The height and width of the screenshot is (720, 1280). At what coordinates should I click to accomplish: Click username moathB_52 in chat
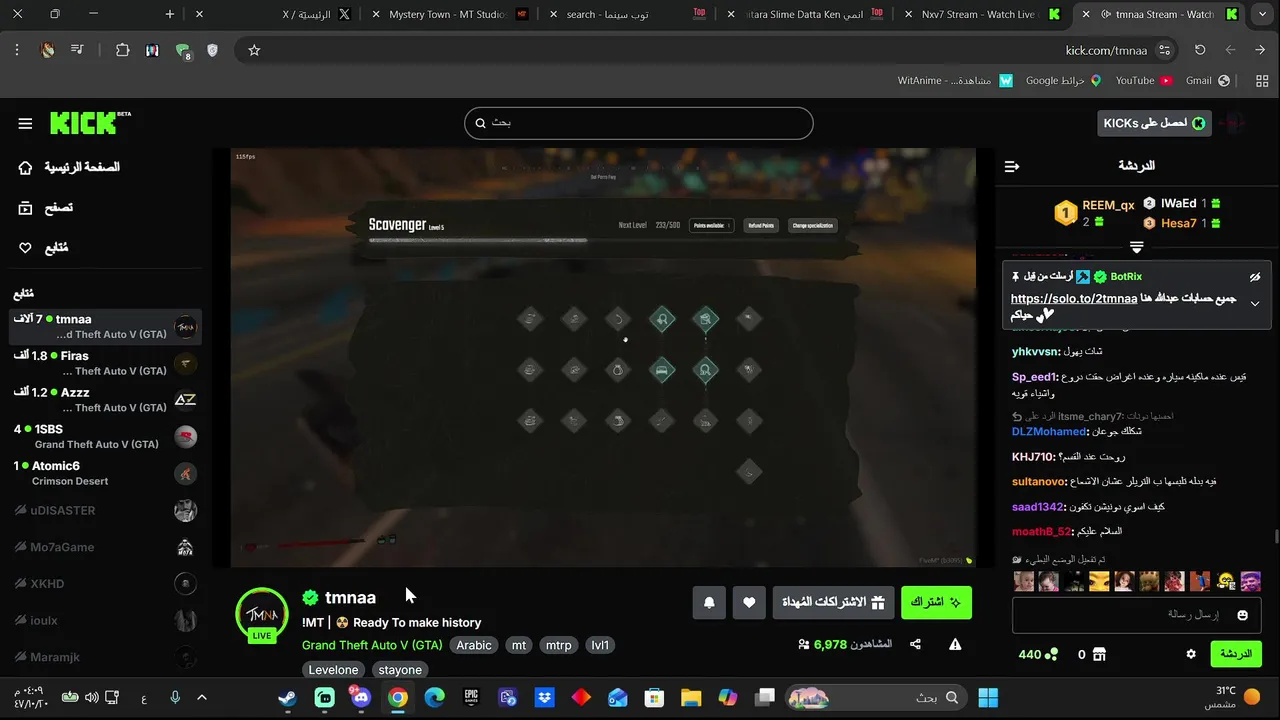[x=1041, y=532]
